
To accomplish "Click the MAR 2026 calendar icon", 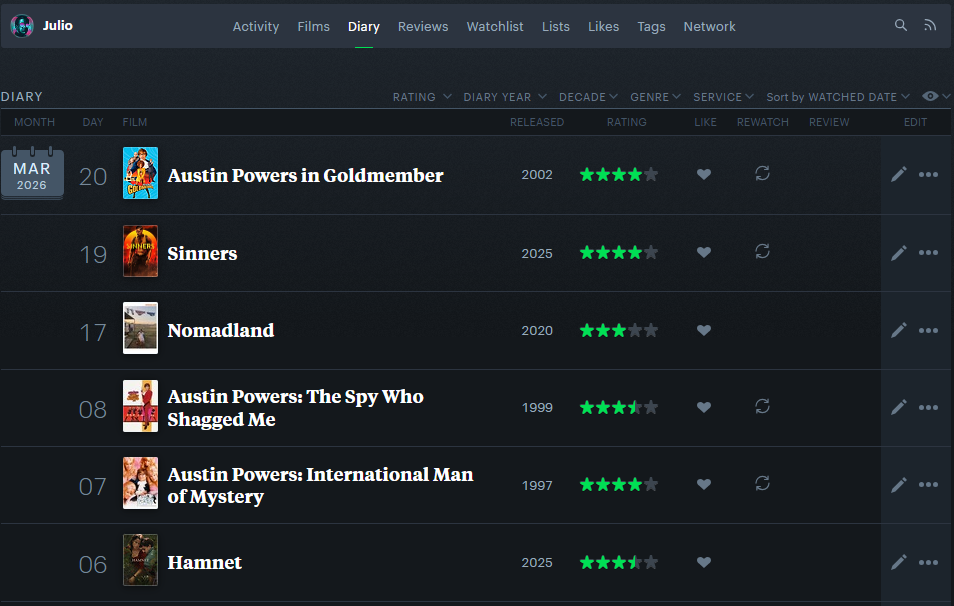I will pos(32,173).
